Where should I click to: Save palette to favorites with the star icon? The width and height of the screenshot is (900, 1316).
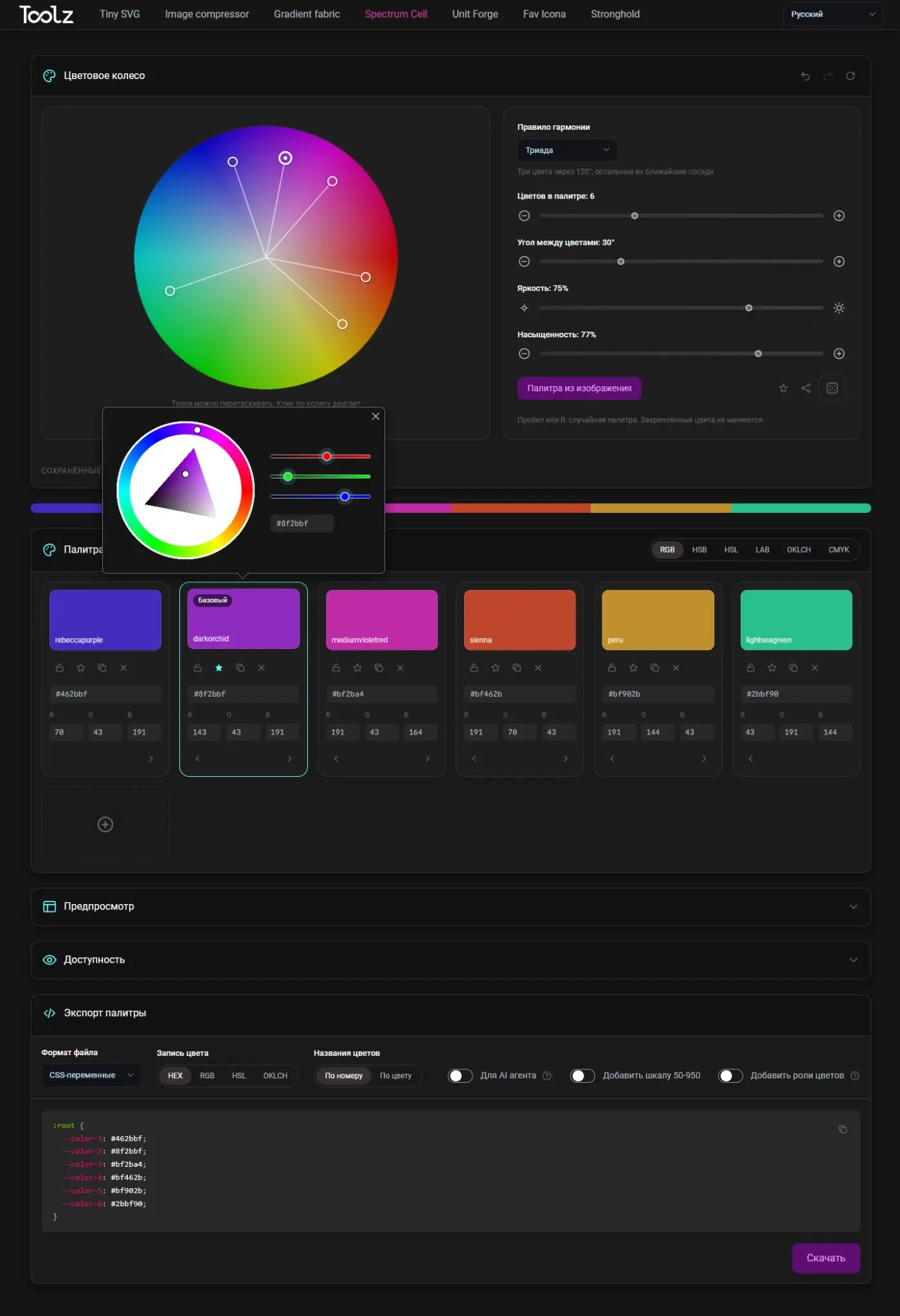pos(783,388)
